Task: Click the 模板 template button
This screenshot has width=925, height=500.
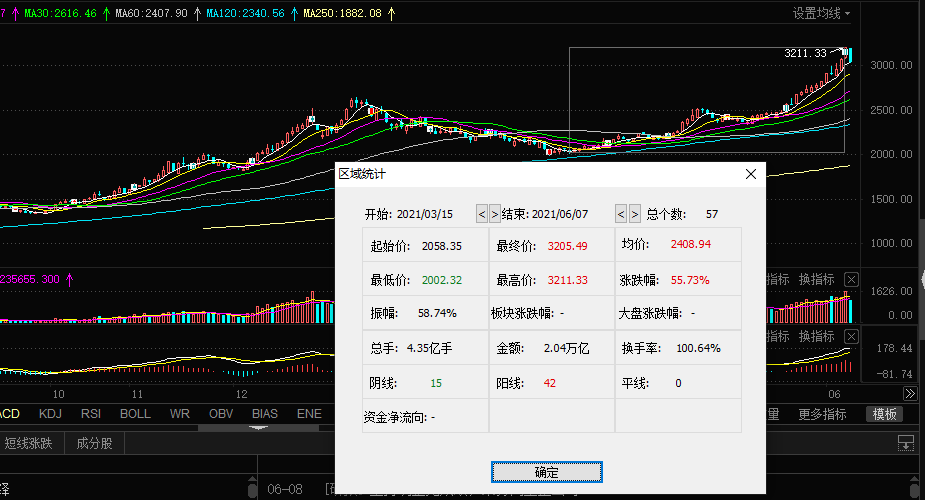Action: click(x=884, y=415)
